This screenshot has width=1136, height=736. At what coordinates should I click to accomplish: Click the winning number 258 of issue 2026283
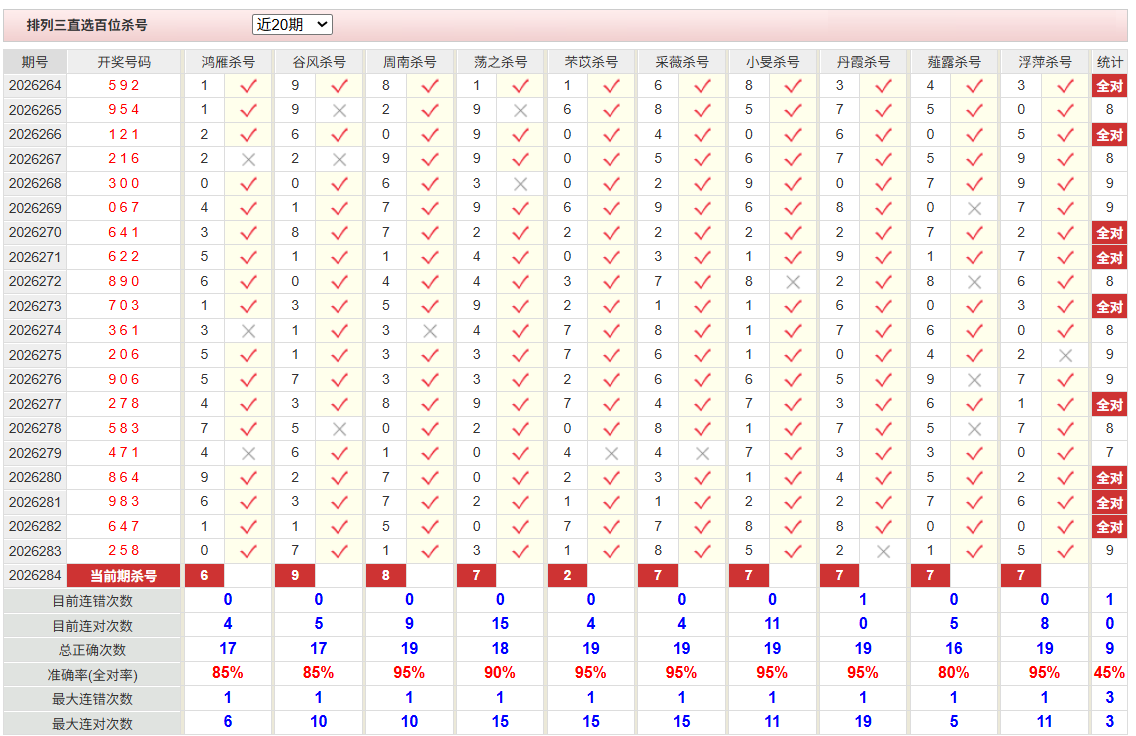pos(124,551)
